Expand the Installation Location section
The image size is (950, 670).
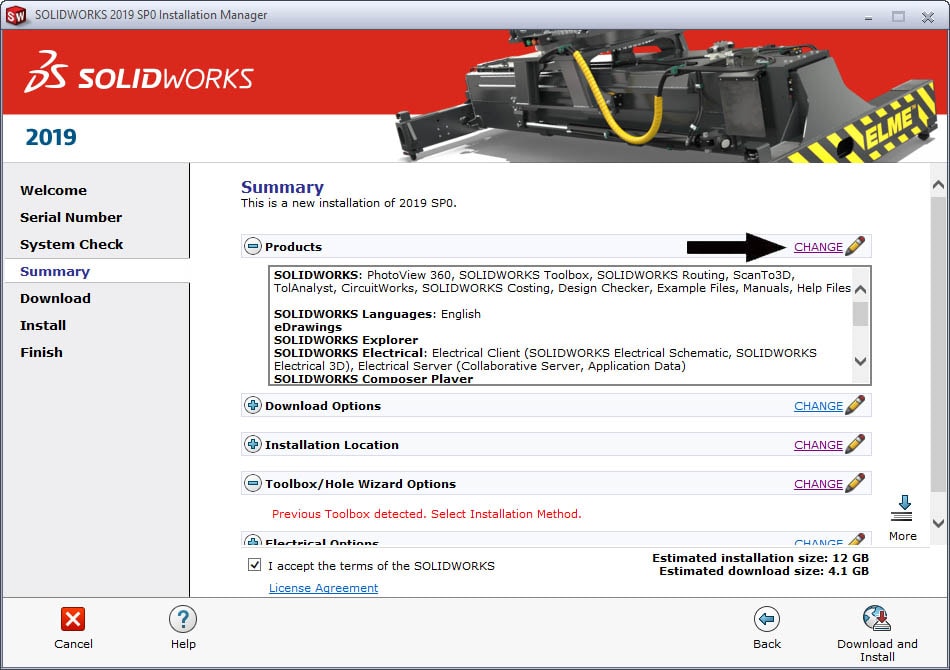point(254,444)
